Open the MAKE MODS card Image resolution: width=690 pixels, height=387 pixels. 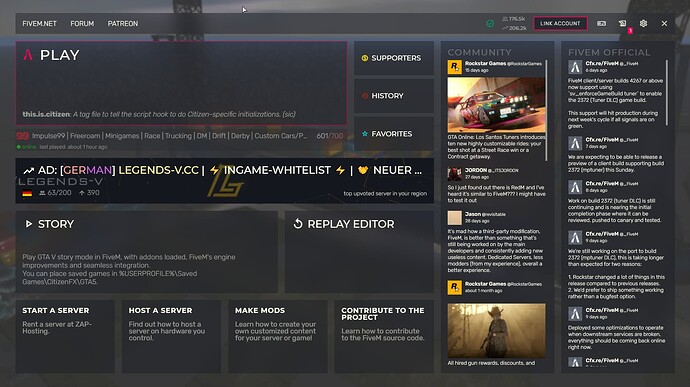[278, 336]
